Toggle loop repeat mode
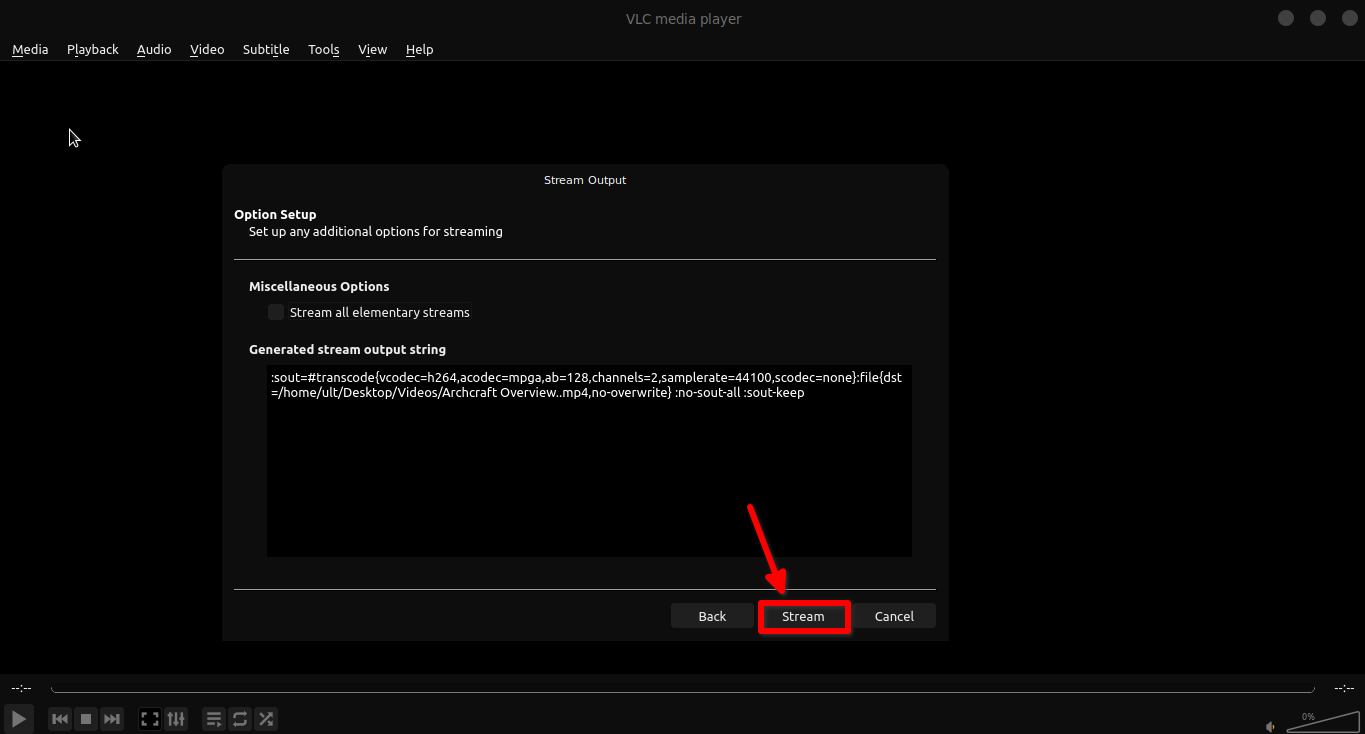The width and height of the screenshot is (1365, 734). (240, 718)
